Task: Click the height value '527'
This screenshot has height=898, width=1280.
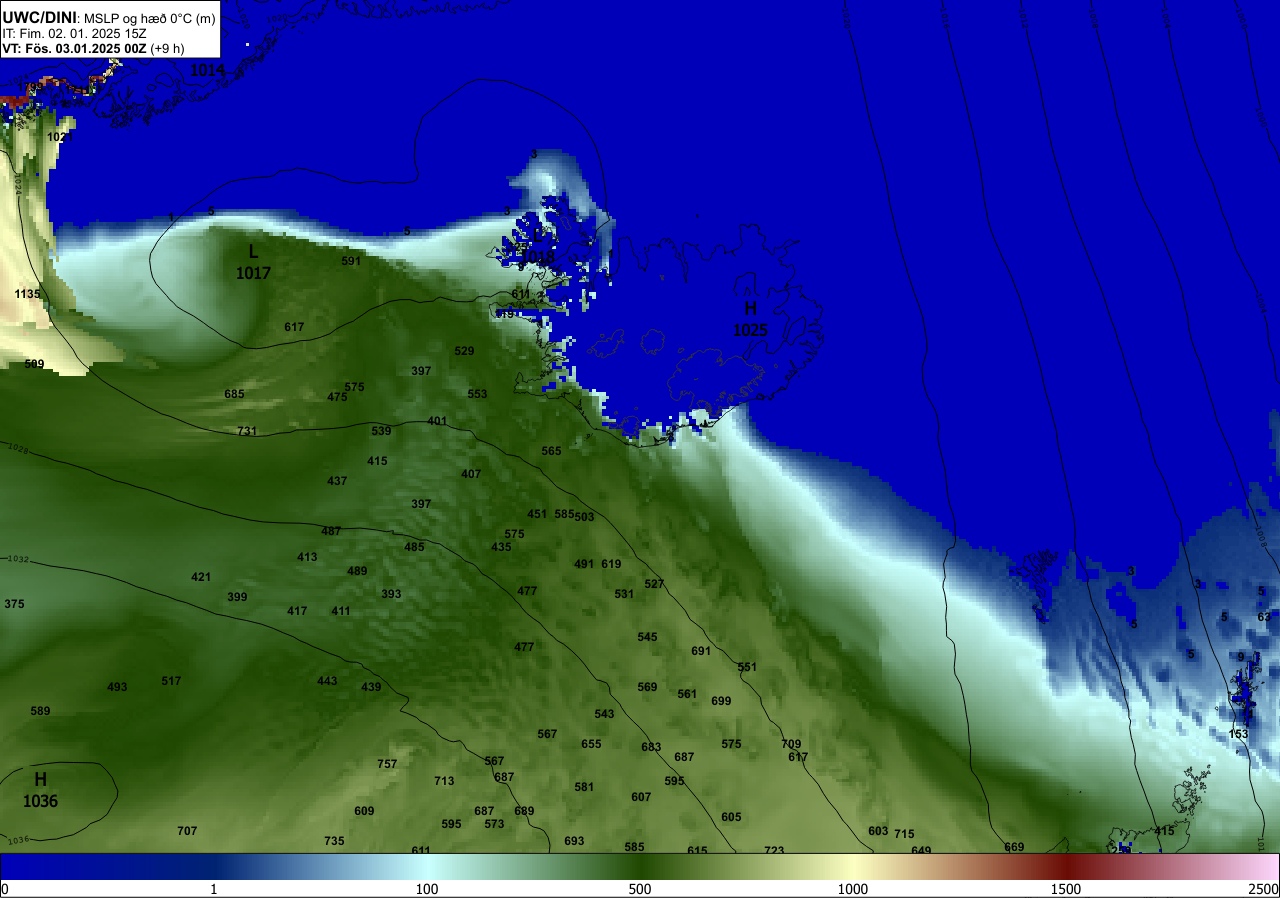Action: (x=654, y=584)
